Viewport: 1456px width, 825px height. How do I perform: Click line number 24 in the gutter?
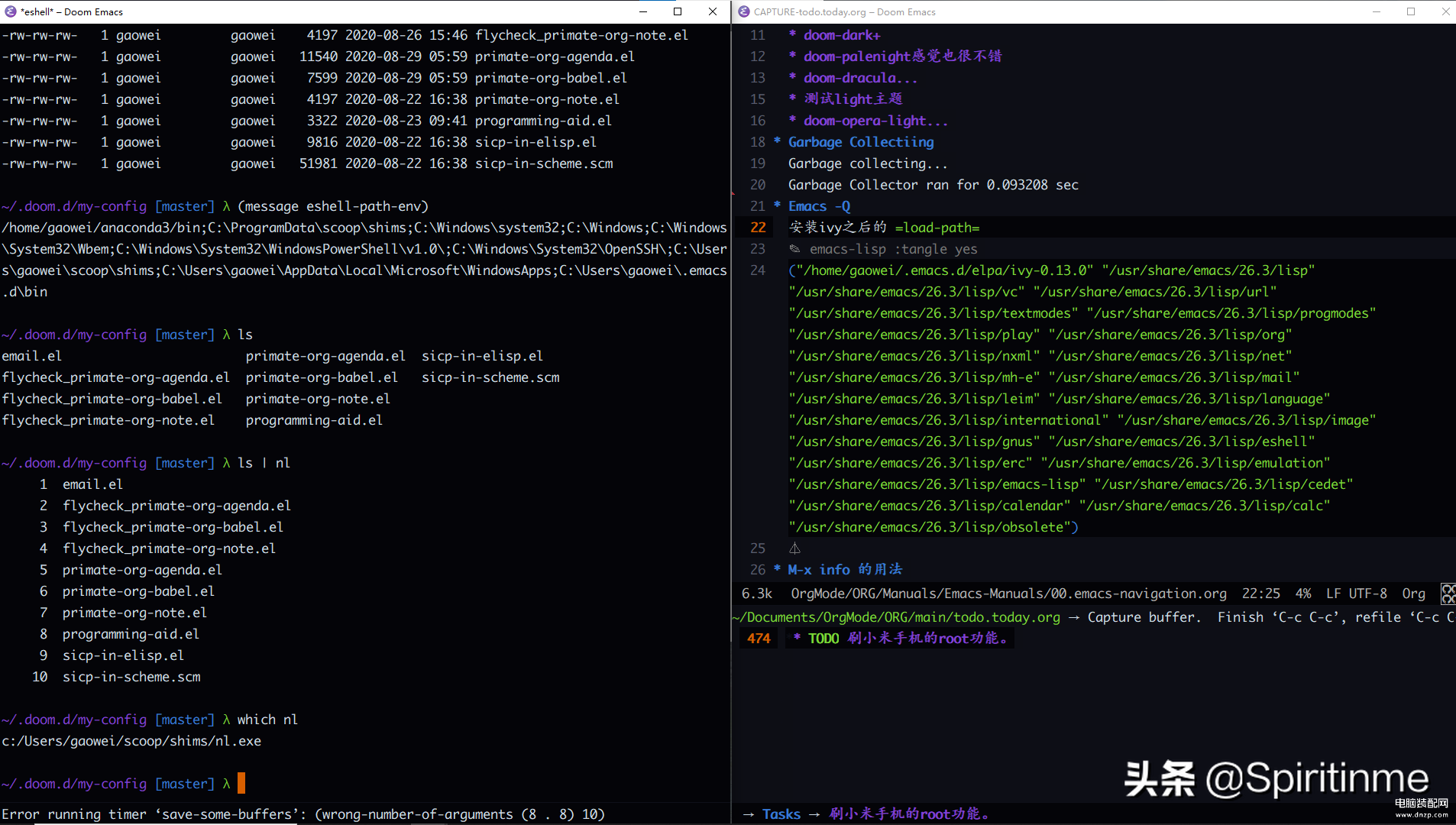(x=758, y=270)
